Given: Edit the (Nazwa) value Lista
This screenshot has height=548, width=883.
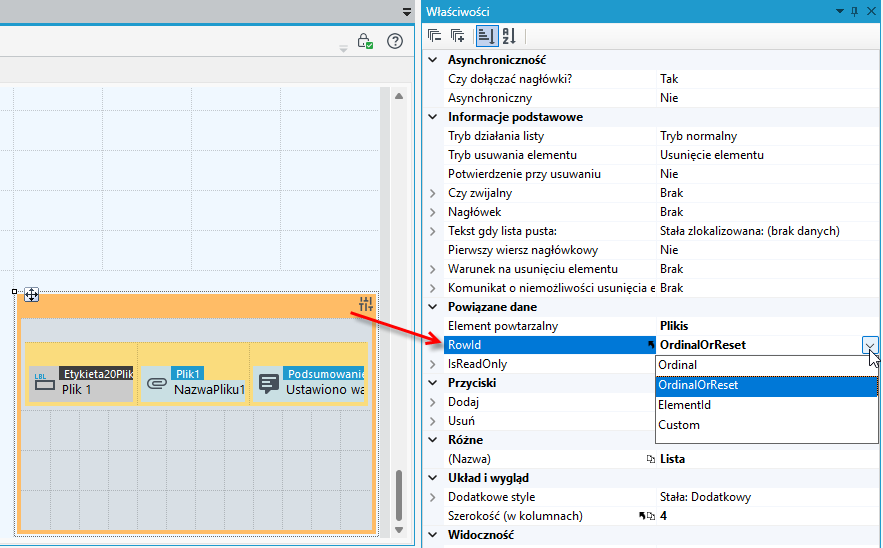Looking at the screenshot, I should pyautogui.click(x=672, y=459).
